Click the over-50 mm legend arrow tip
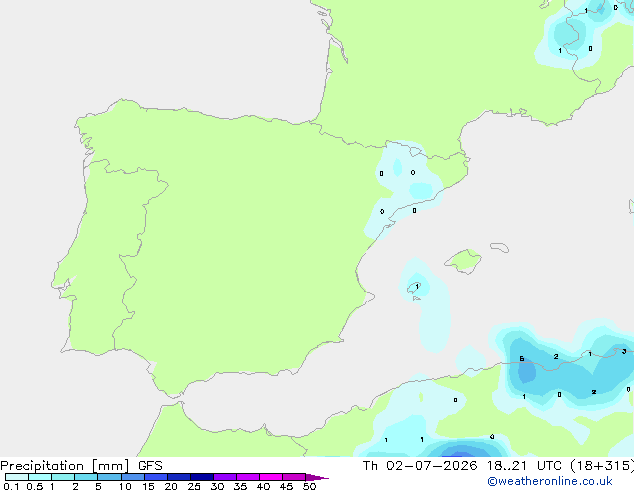 pos(317,477)
